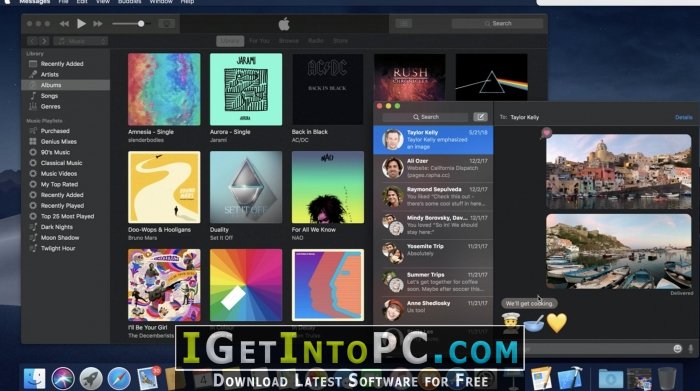
Task: Launch Siri from the Dock
Action: [63, 379]
